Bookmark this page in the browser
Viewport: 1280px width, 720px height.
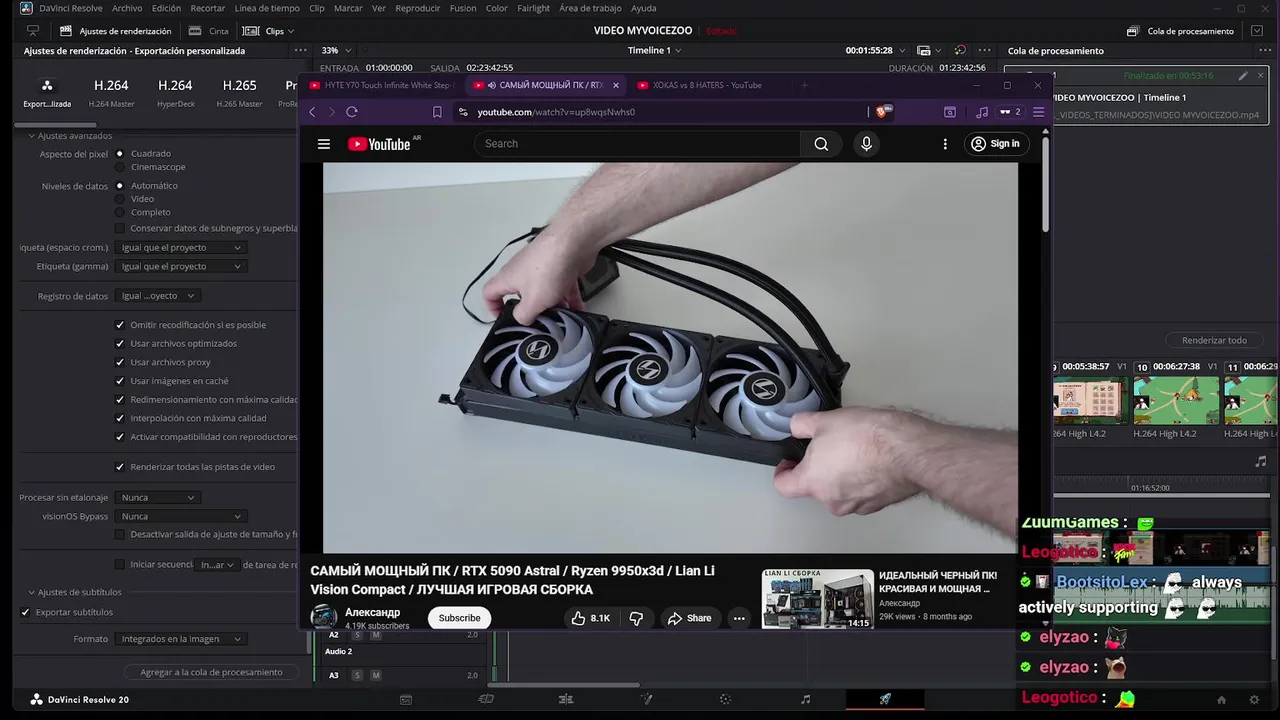pyautogui.click(x=437, y=112)
